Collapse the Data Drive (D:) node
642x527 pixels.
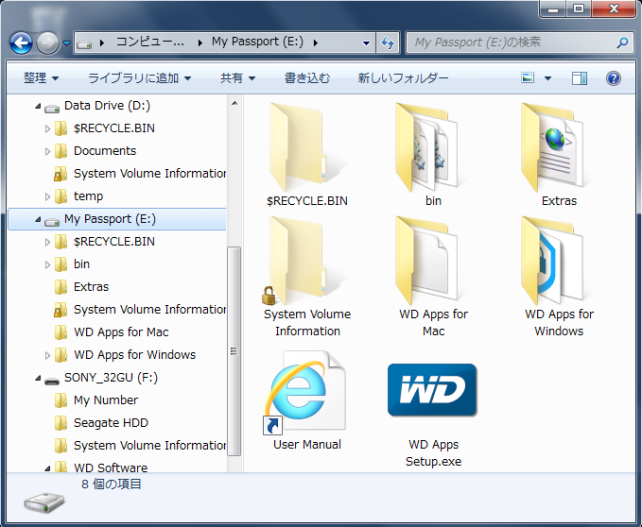pos(38,106)
